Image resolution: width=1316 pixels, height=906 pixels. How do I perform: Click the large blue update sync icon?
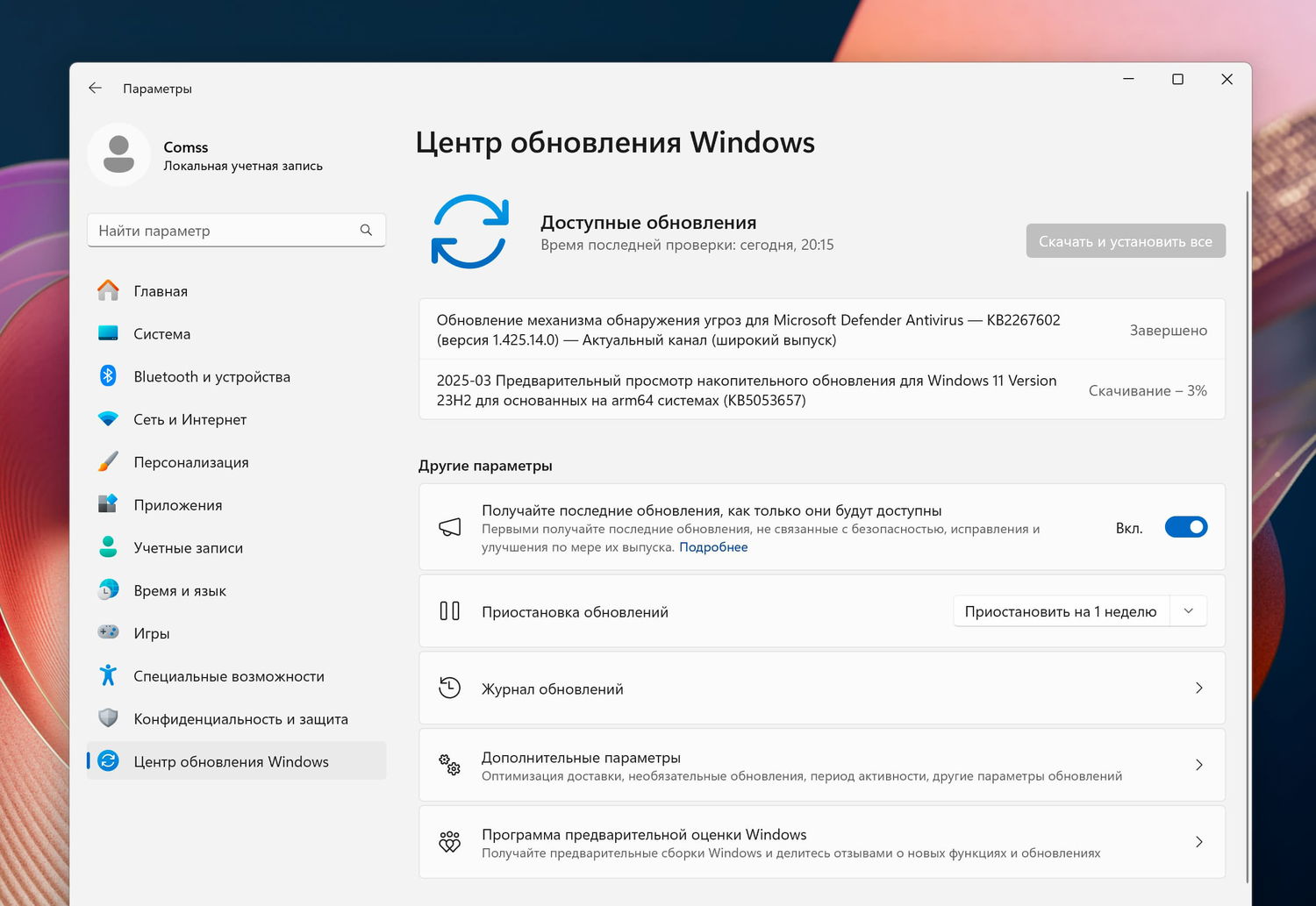click(470, 232)
